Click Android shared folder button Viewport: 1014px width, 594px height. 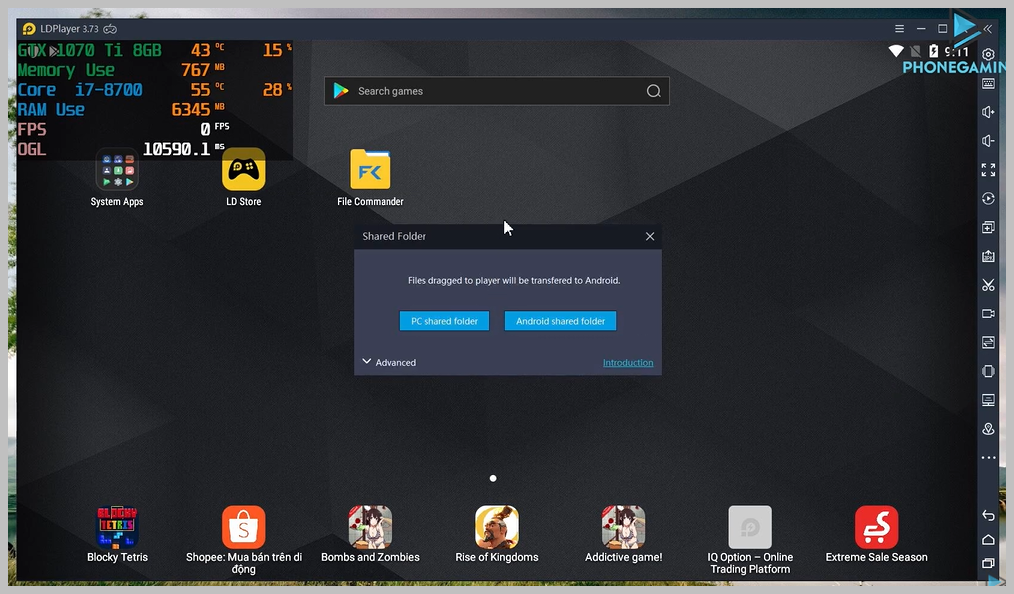(x=561, y=321)
